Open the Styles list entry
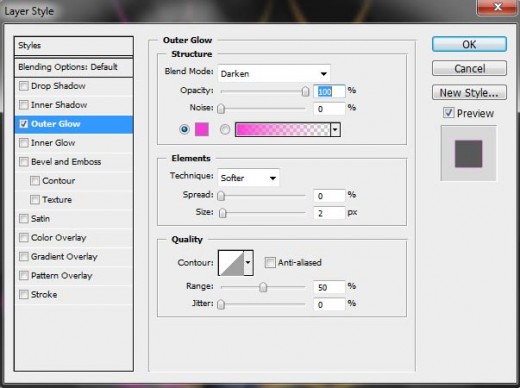Viewport: 520px width, 388px height. coord(74,46)
